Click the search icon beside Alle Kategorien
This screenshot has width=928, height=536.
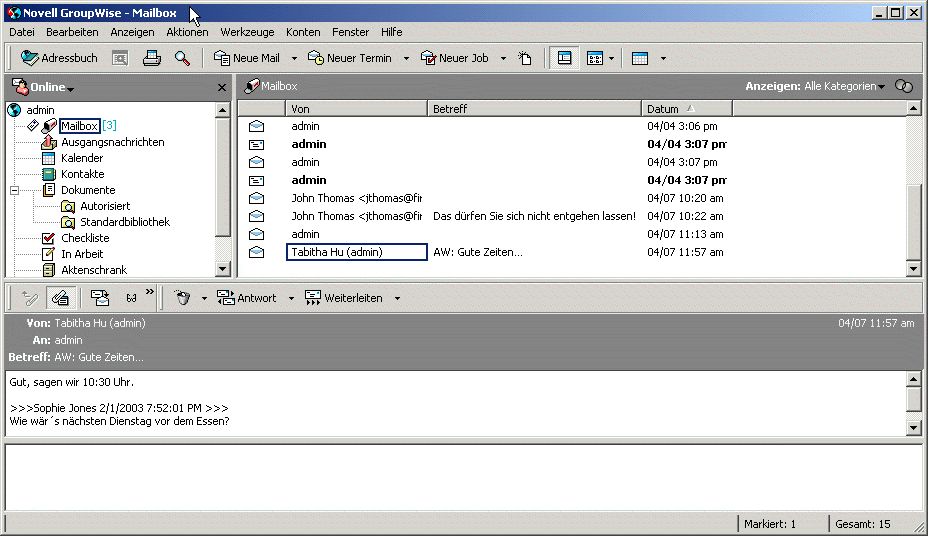coord(904,87)
